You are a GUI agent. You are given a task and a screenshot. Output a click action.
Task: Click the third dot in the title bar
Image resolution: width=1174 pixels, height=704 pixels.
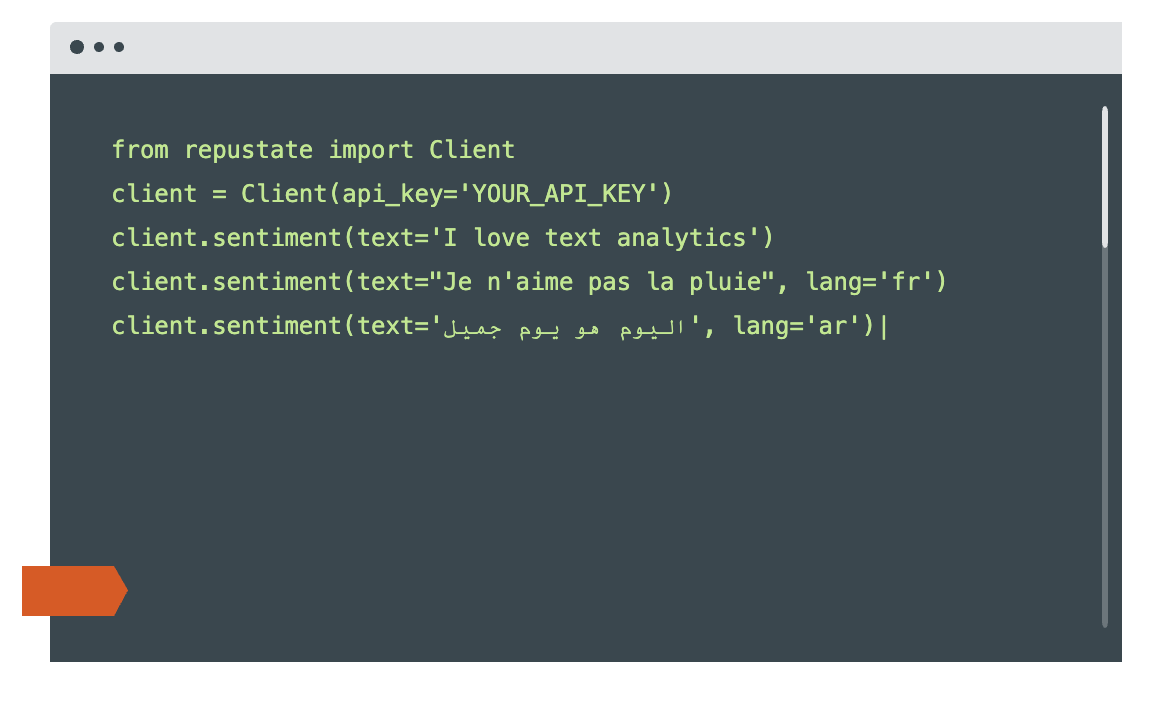(119, 47)
